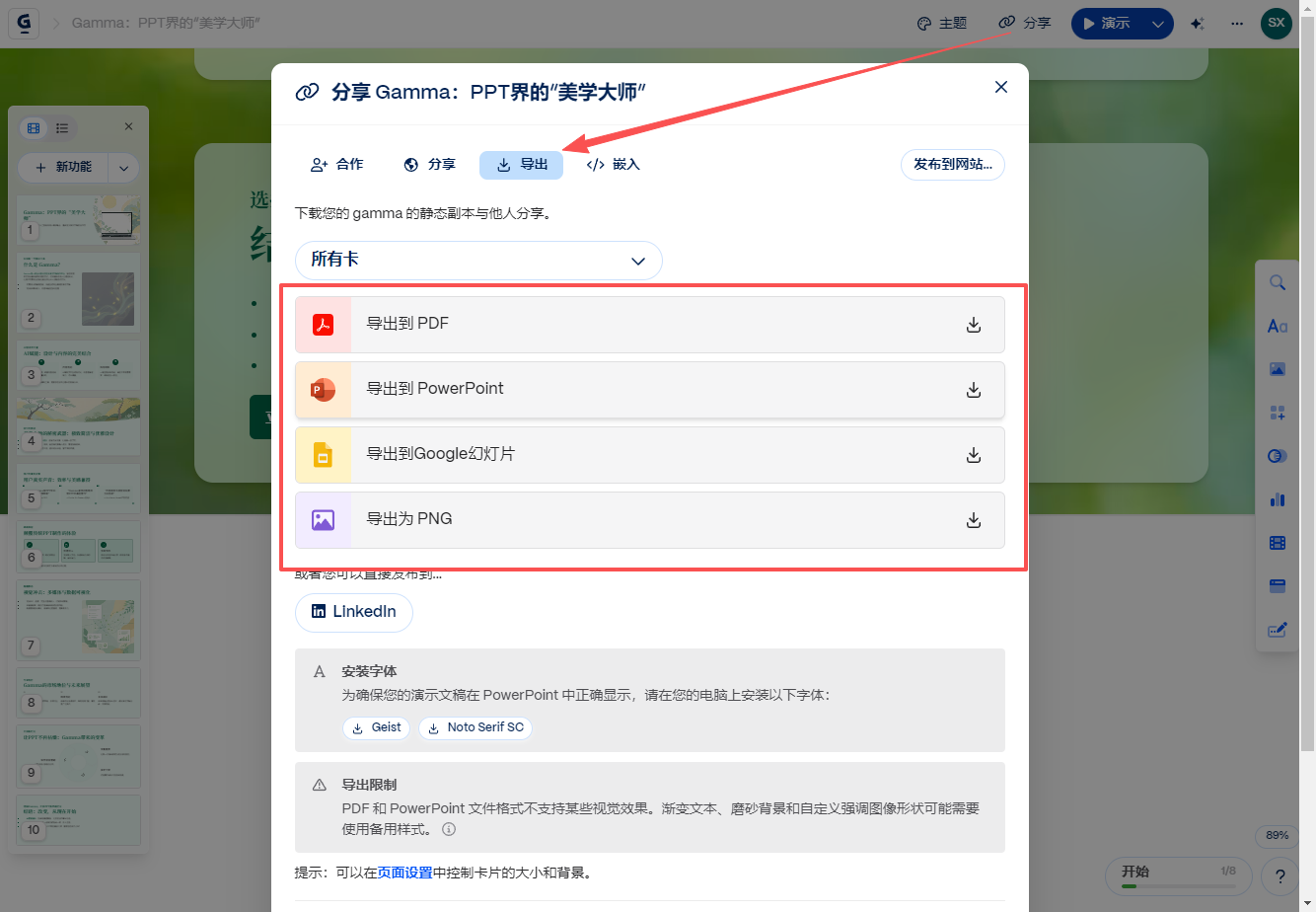This screenshot has height=912, width=1316.
Task: Click the Gamma logo home icon
Action: pos(24,23)
